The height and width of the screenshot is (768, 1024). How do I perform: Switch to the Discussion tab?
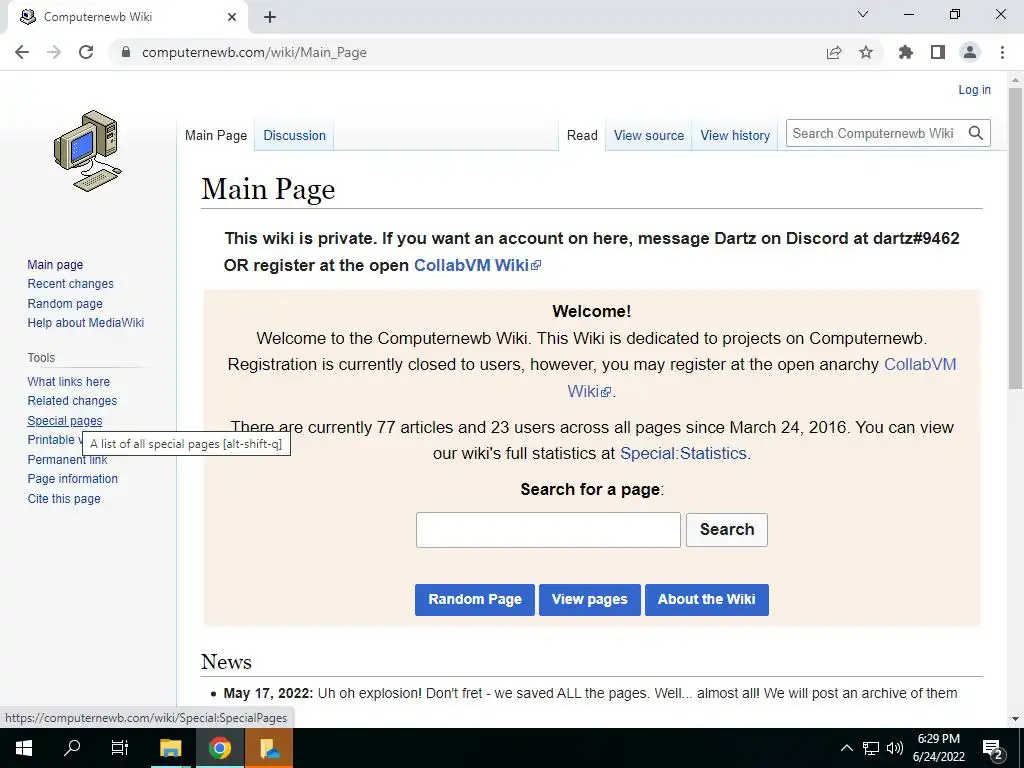(295, 135)
